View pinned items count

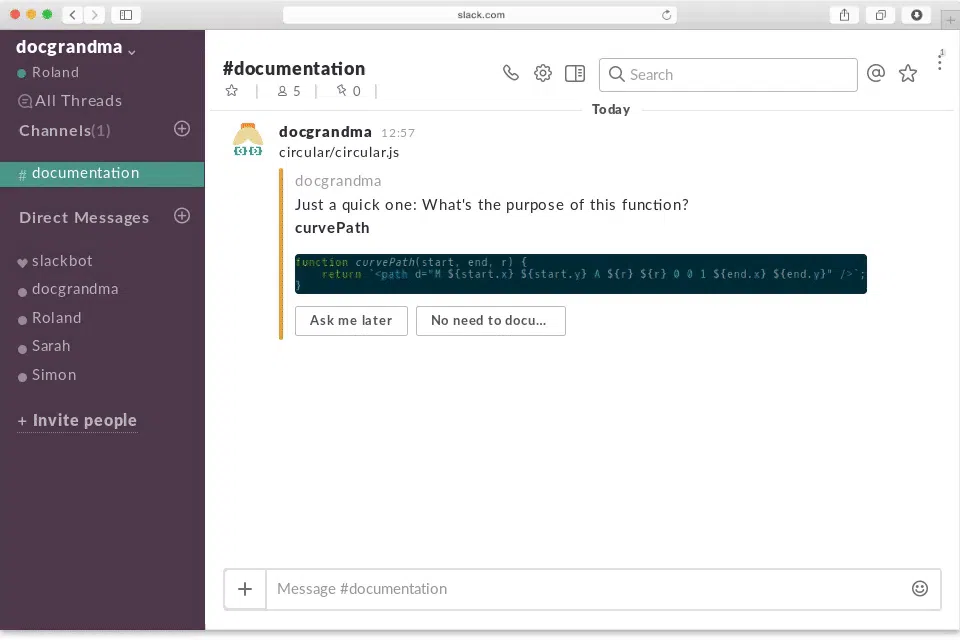[x=348, y=91]
